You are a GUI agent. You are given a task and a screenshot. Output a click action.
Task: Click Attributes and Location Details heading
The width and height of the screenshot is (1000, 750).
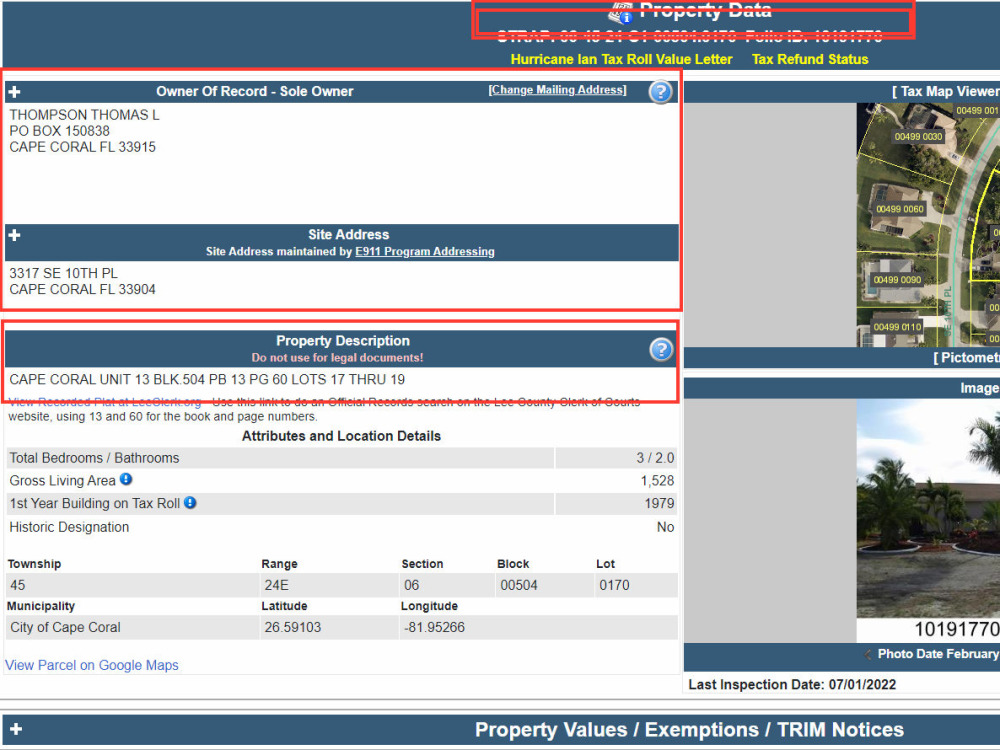click(341, 436)
